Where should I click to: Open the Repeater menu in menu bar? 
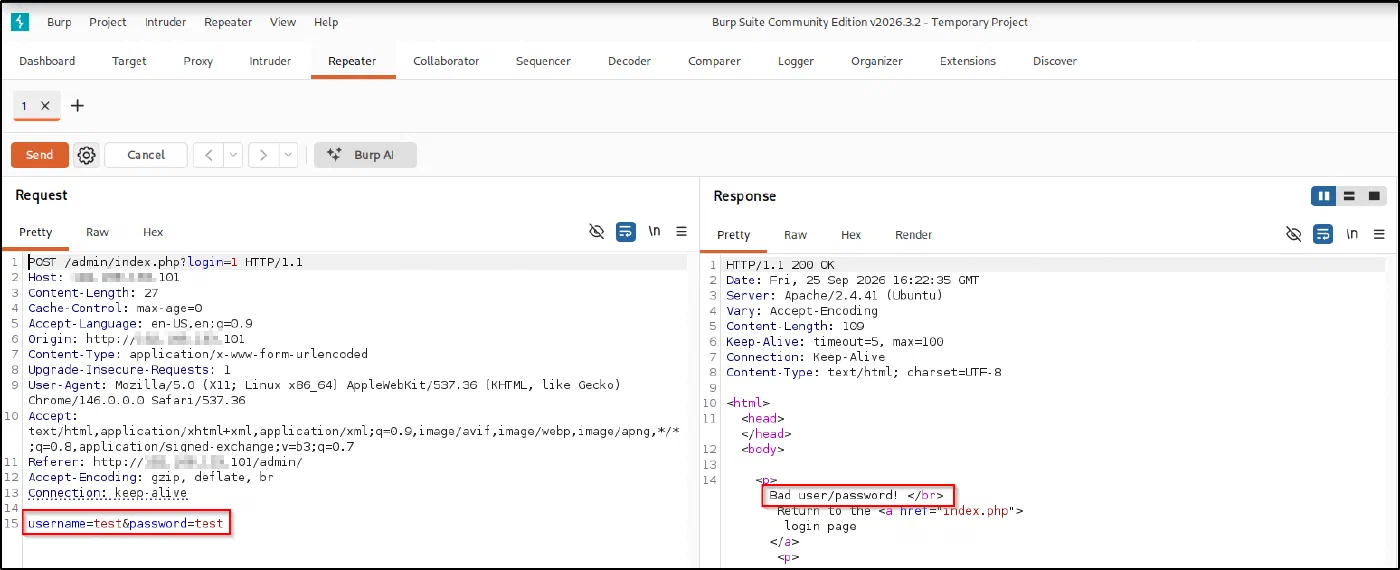click(x=228, y=22)
